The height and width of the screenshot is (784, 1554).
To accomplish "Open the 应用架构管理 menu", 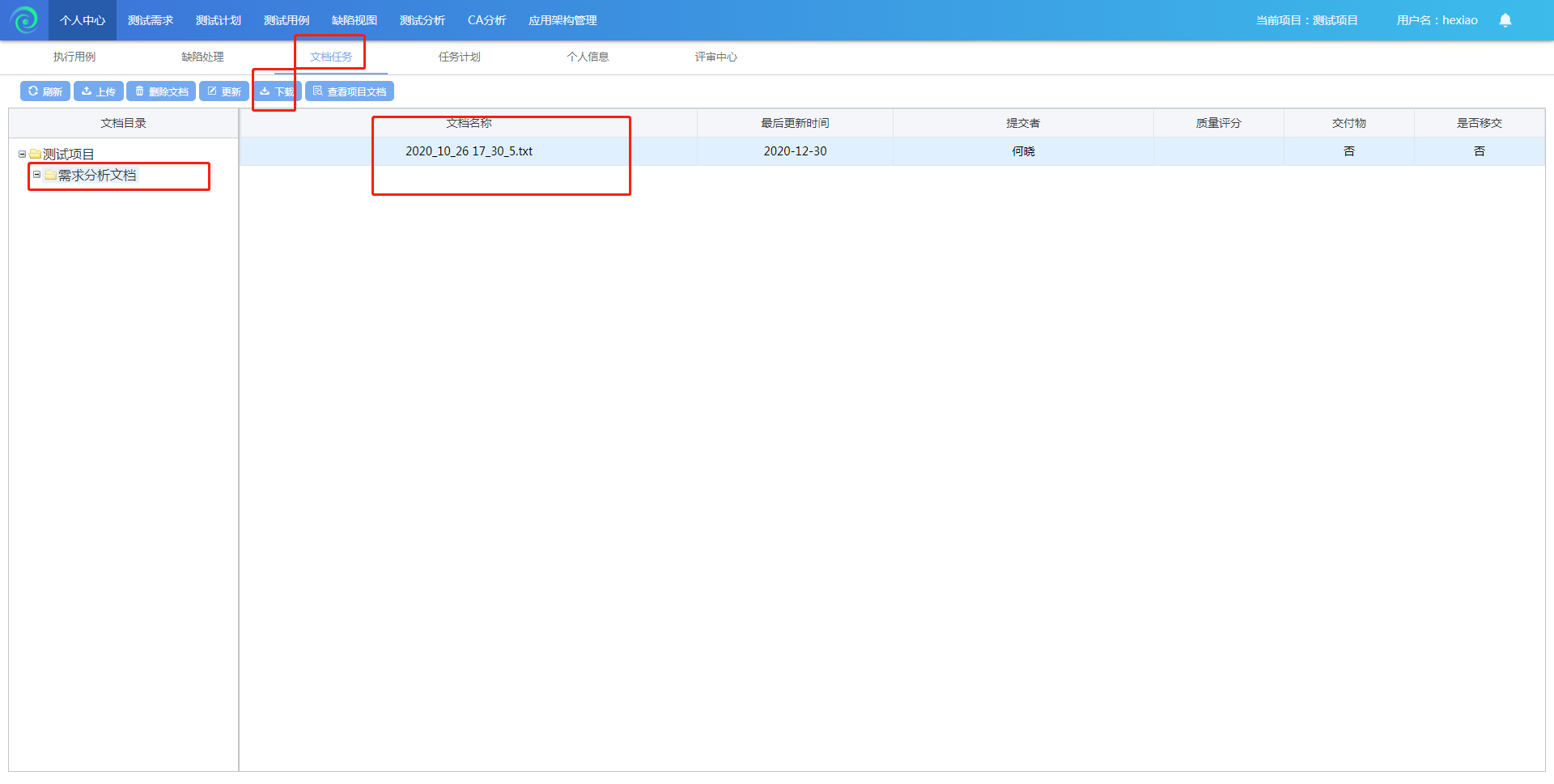I will [563, 20].
